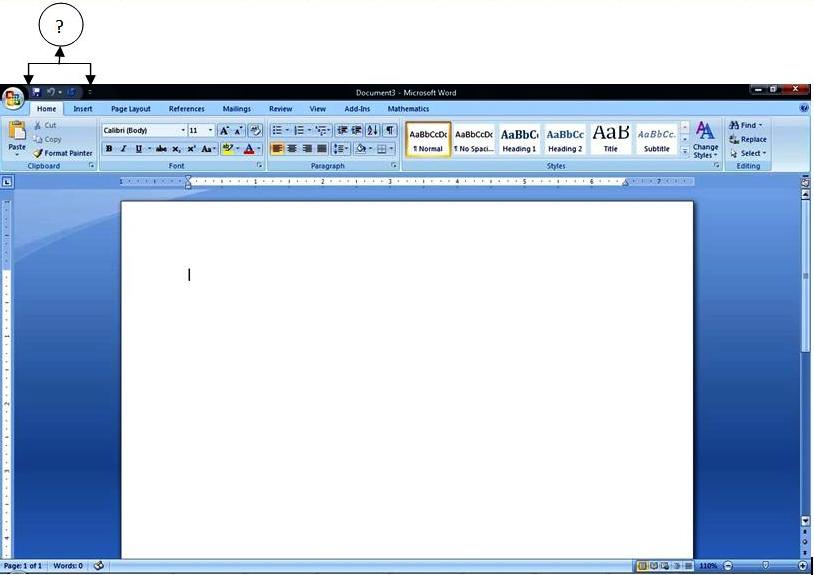
Task: Expand the Styles gallery More arrow
Action: pyautogui.click(x=685, y=151)
